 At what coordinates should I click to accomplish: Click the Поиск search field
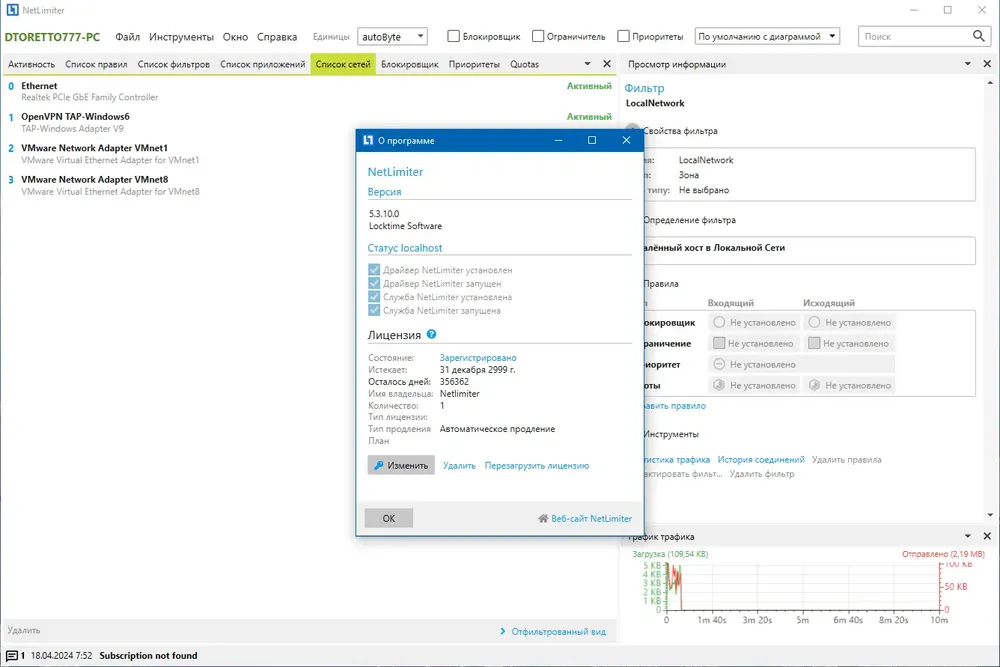click(916, 36)
